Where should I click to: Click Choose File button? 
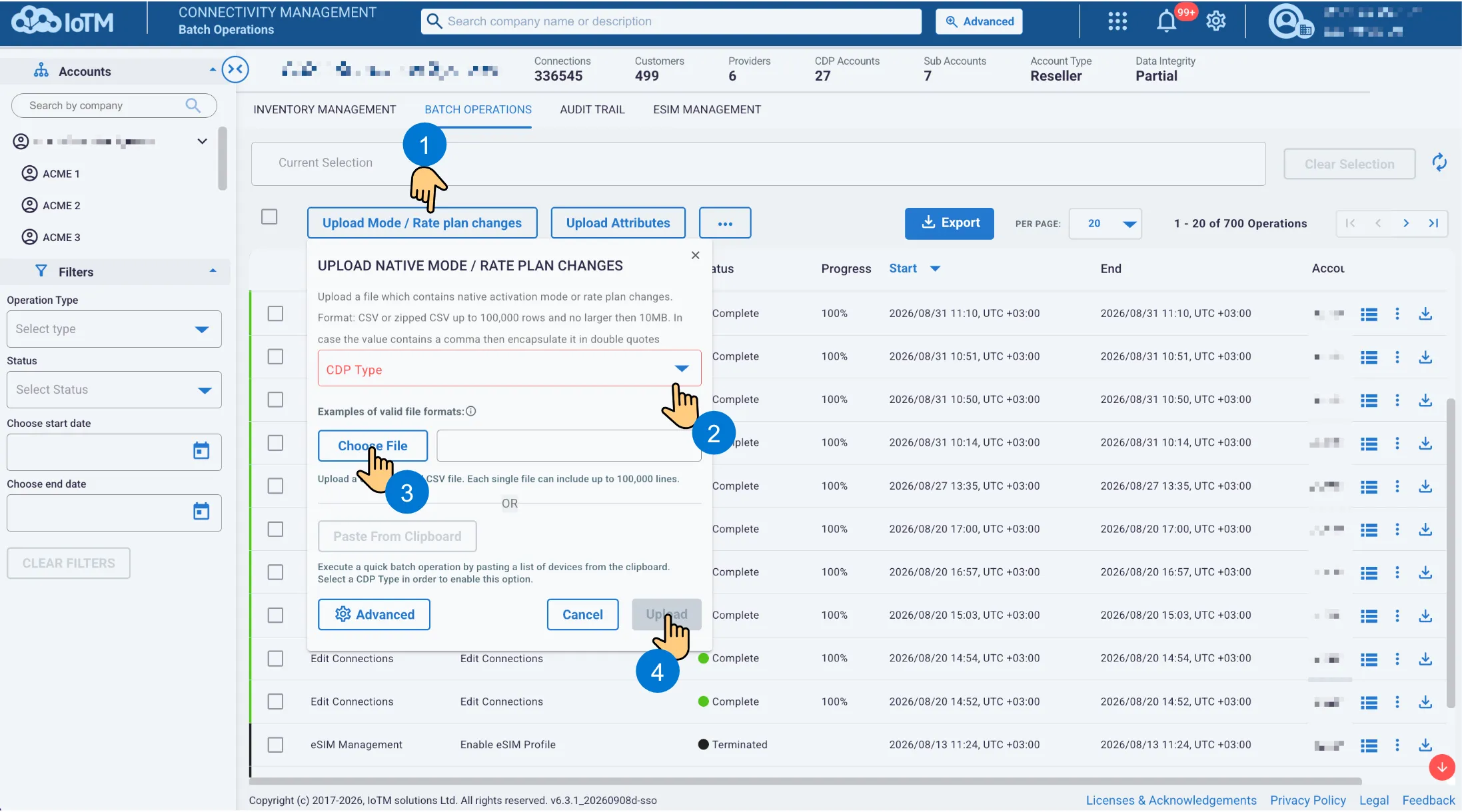(372, 446)
